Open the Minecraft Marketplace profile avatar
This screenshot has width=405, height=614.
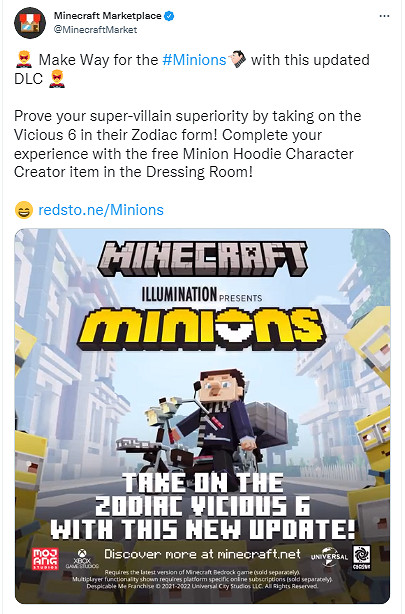tap(30, 22)
